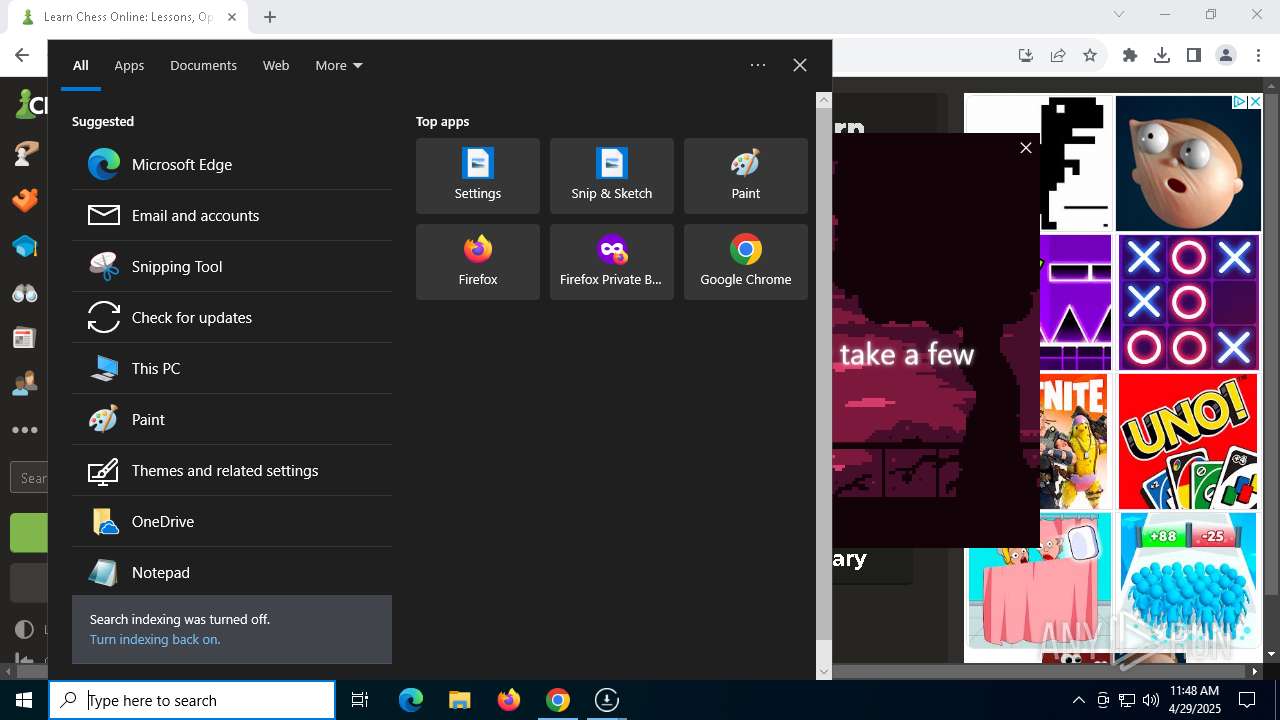Open Firefox from the taskbar
This screenshot has height=720, width=1280.
tap(509, 700)
